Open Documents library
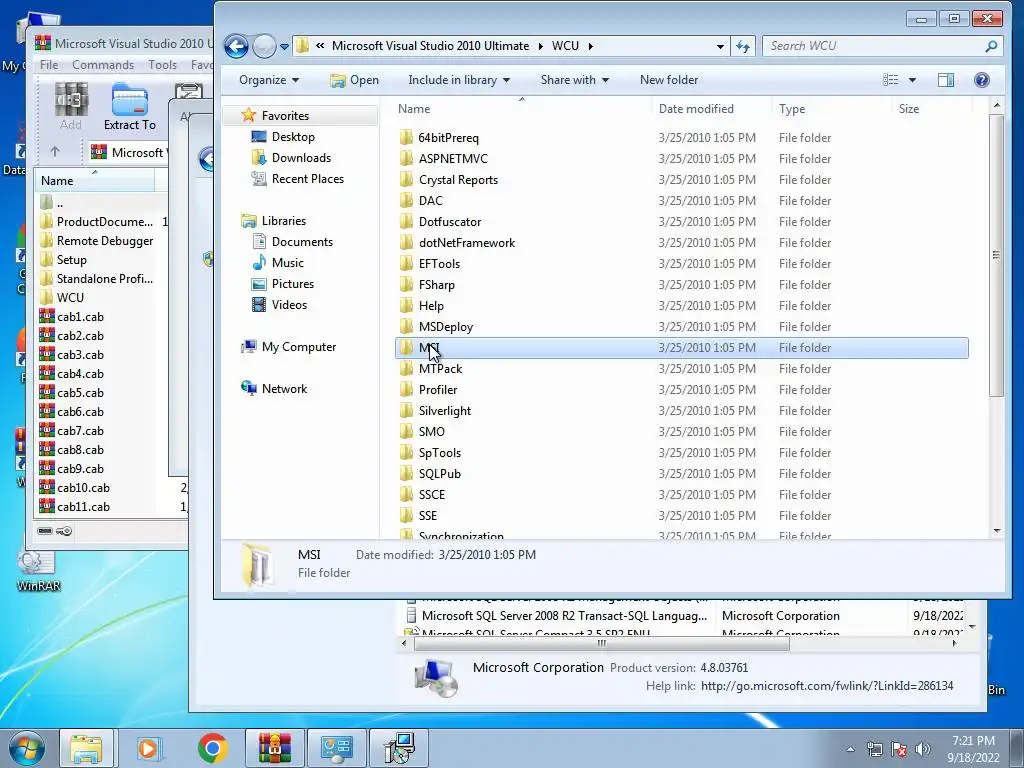 point(302,242)
